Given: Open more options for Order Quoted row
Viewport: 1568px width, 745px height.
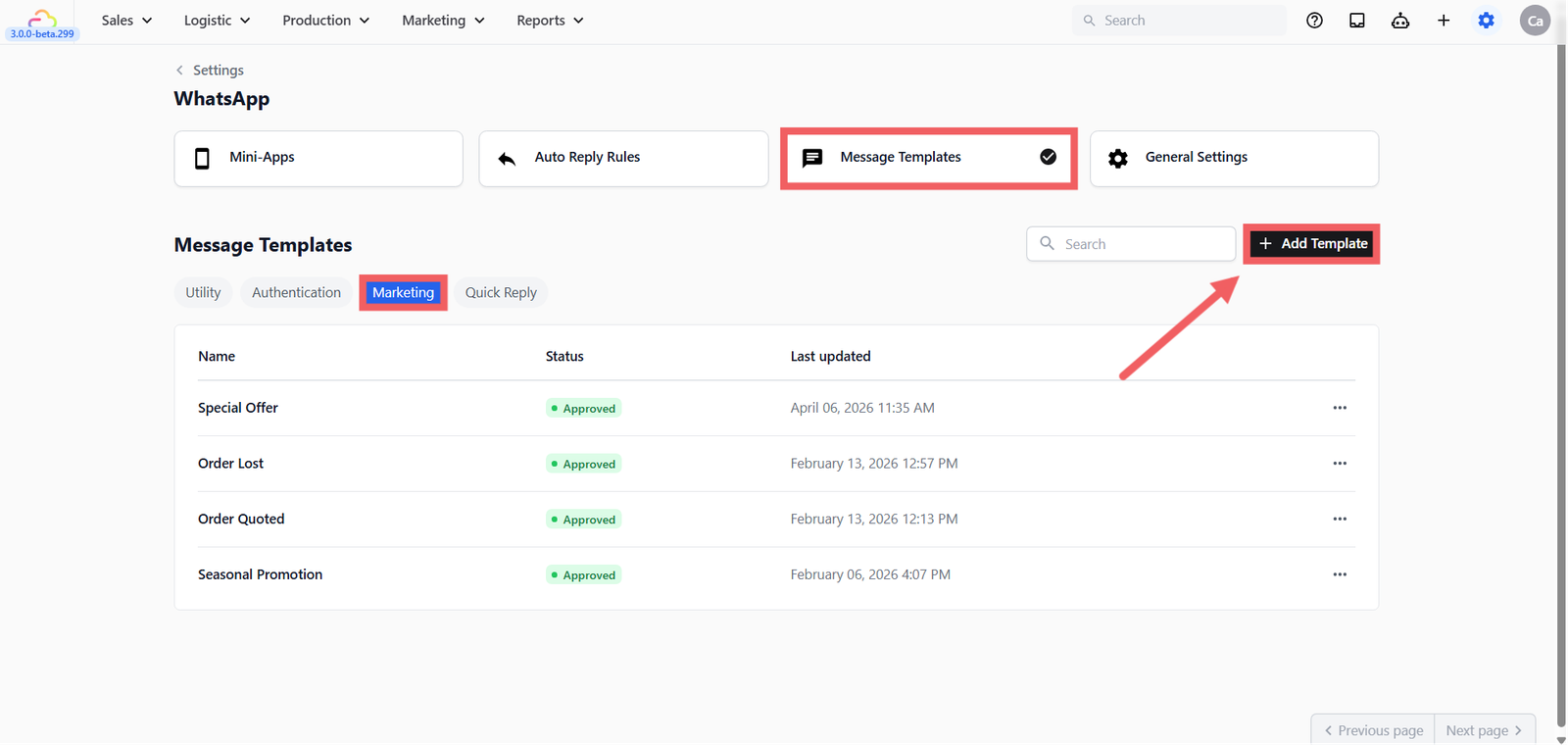Looking at the screenshot, I should 1340,520.
